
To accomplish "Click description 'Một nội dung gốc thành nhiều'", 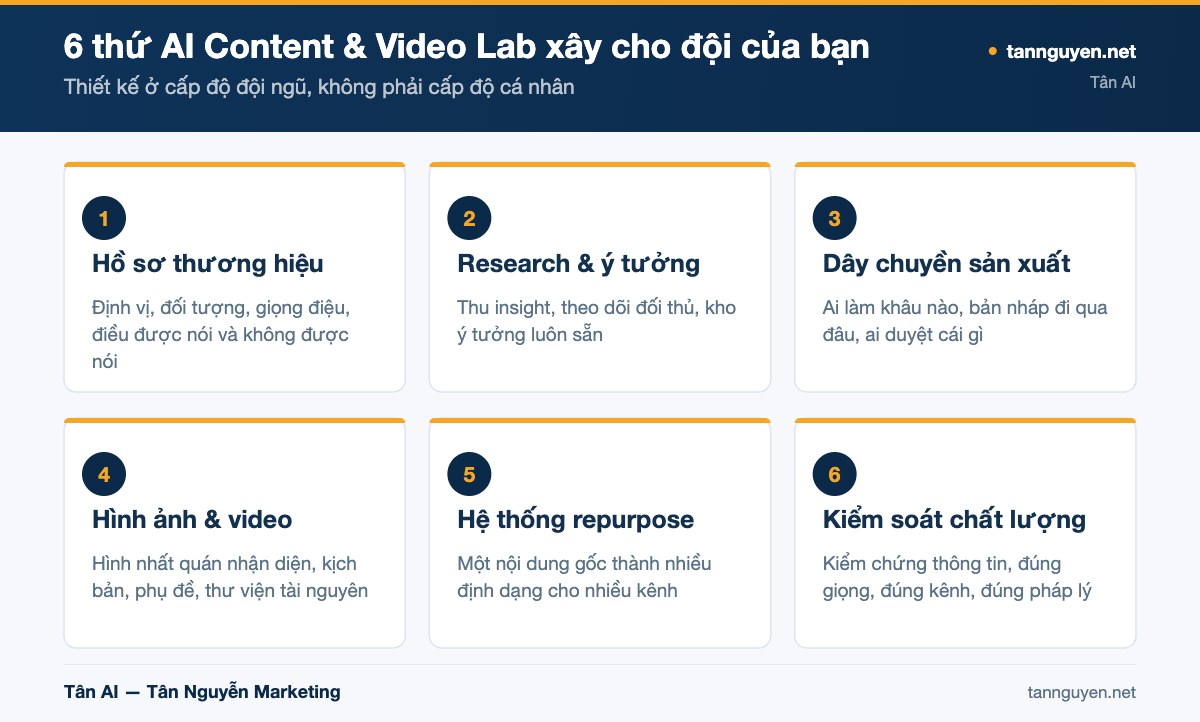I will click(584, 577).
